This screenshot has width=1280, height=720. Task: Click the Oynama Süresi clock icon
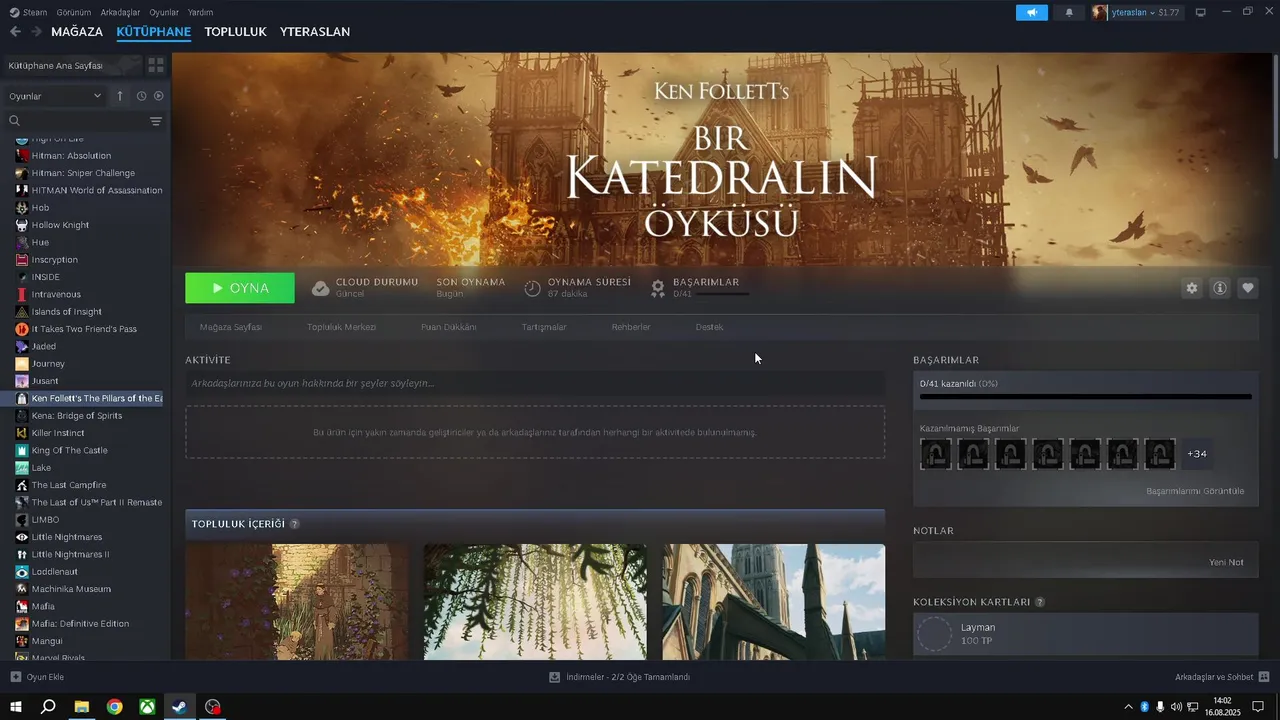(532, 288)
